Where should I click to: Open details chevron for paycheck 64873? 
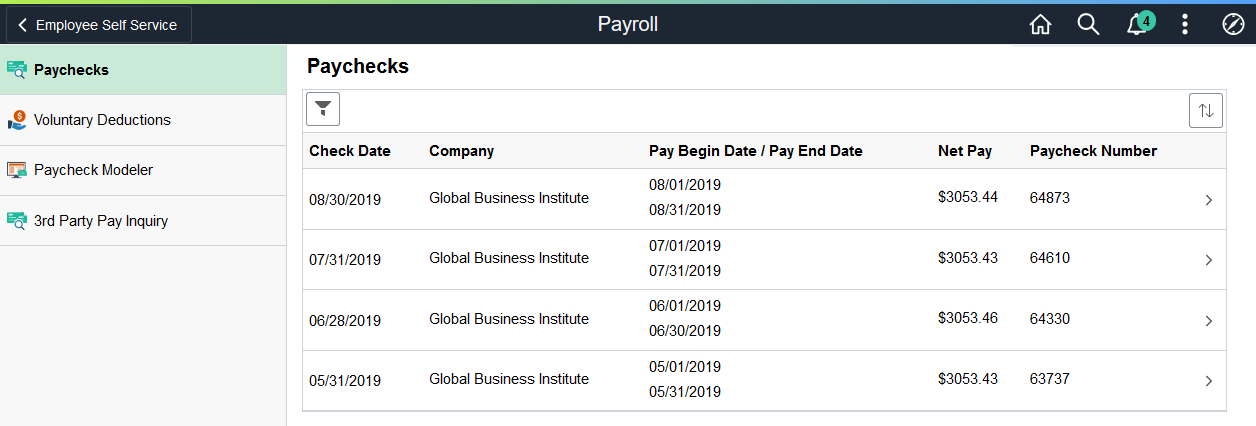(1208, 200)
